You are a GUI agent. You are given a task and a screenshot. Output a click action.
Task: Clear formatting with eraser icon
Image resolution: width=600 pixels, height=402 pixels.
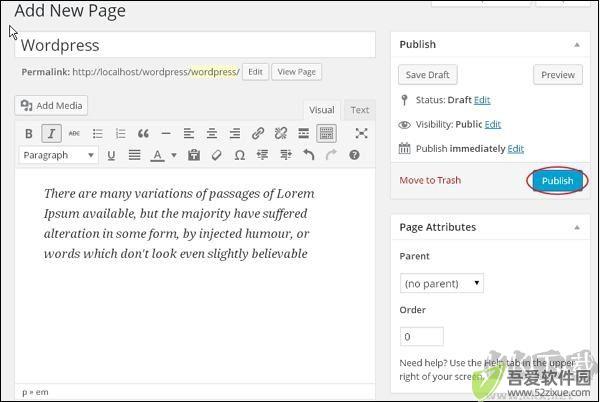[x=217, y=155]
